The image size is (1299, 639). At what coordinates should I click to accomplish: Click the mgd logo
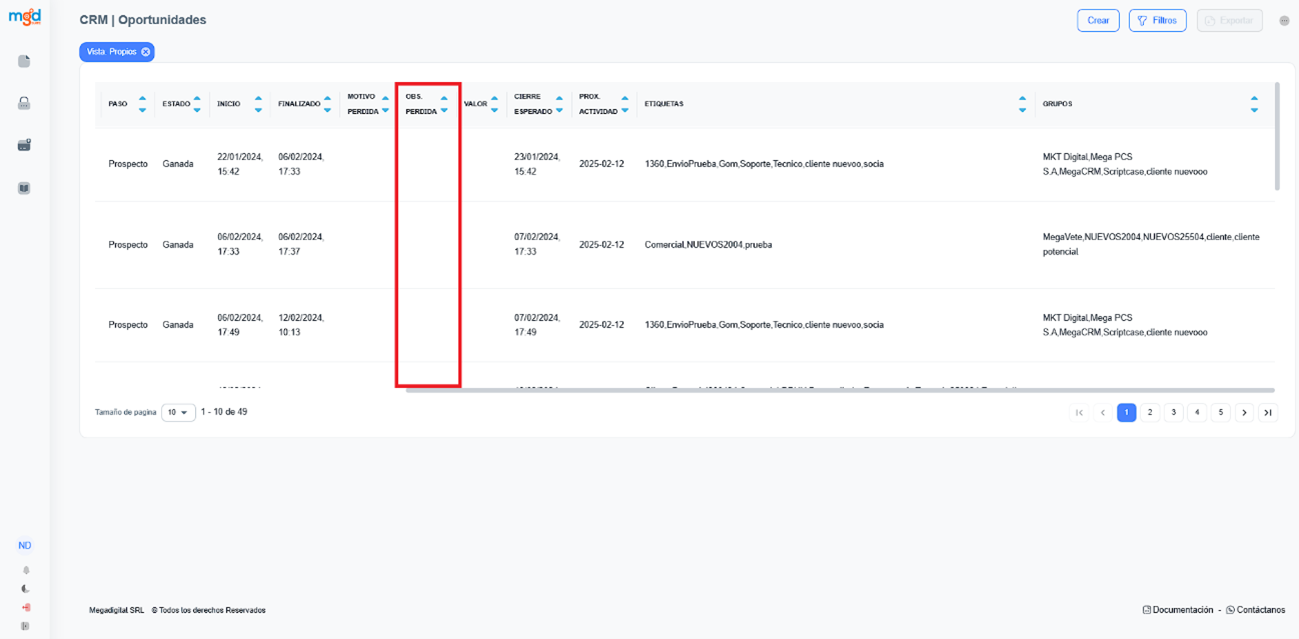[24, 18]
